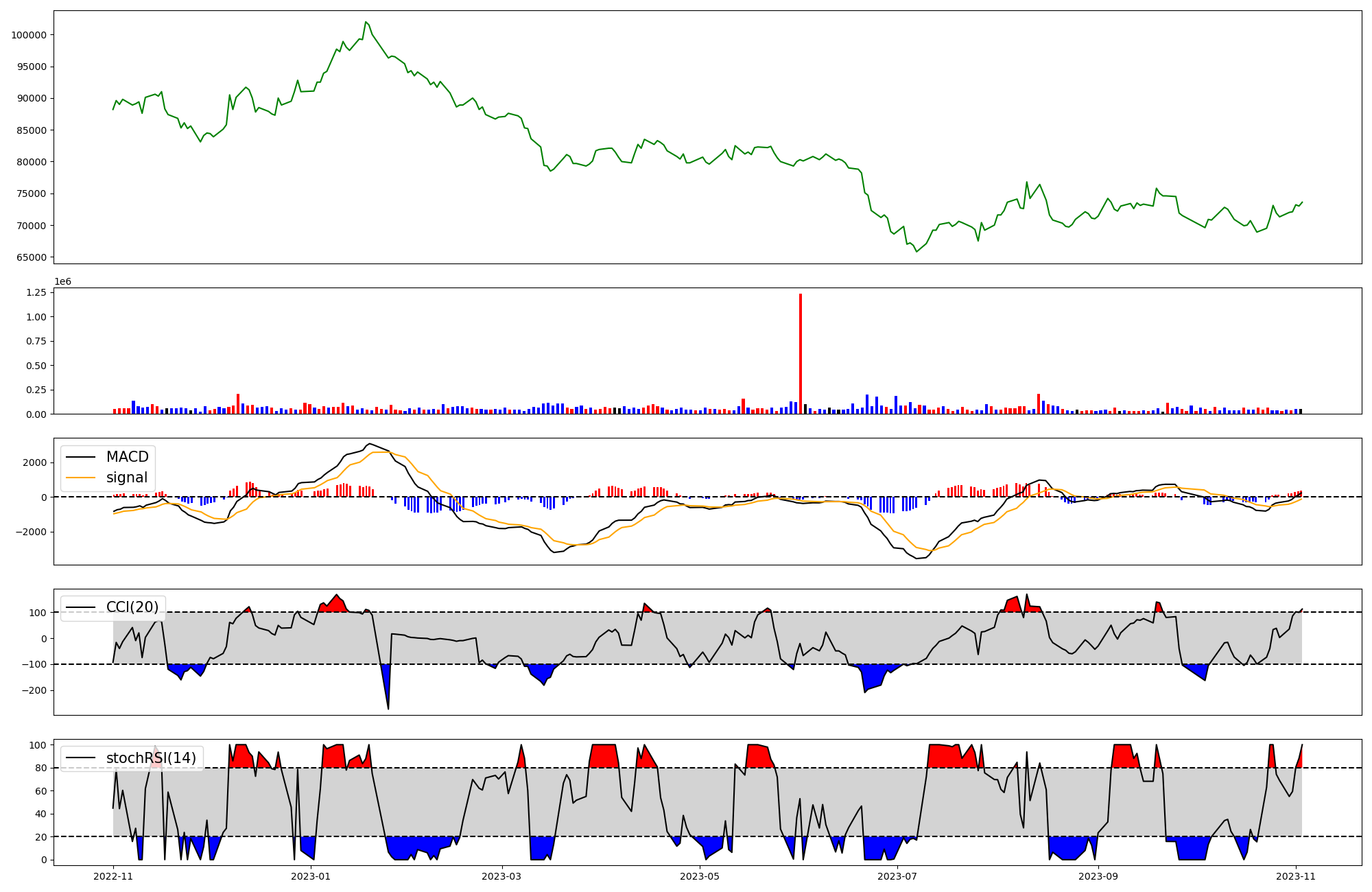Click the tallest red volume bar
Viewport: 1372px width, 892px height.
coord(800,353)
